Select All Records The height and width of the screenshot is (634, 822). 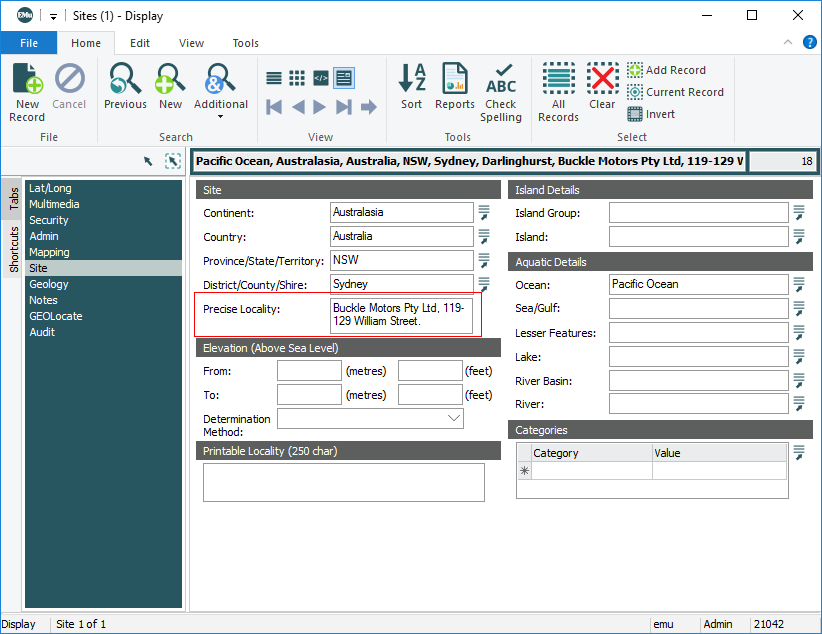point(558,92)
